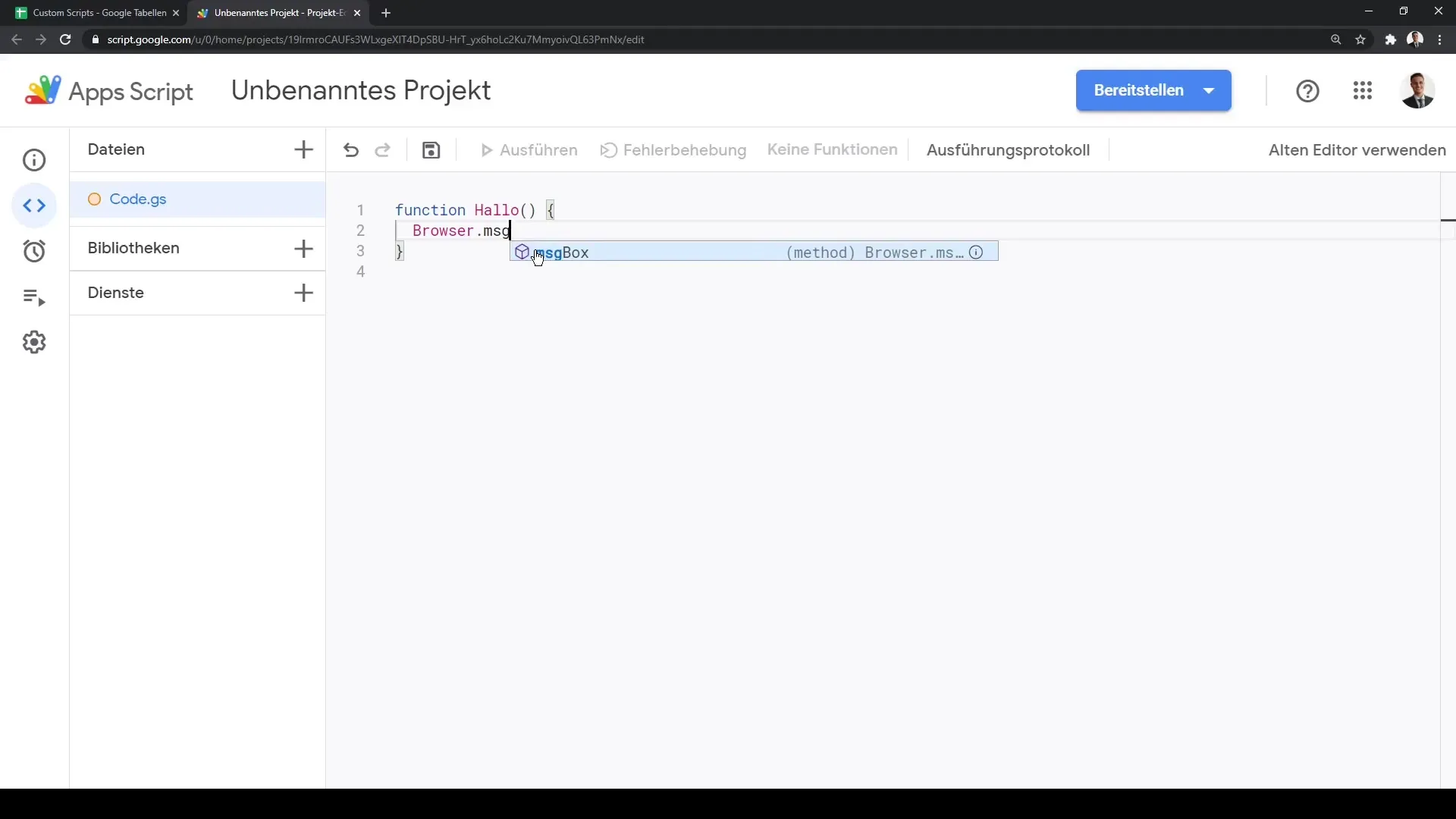Go back in browser history
Screen dimensions: 1456x819
(17, 39)
